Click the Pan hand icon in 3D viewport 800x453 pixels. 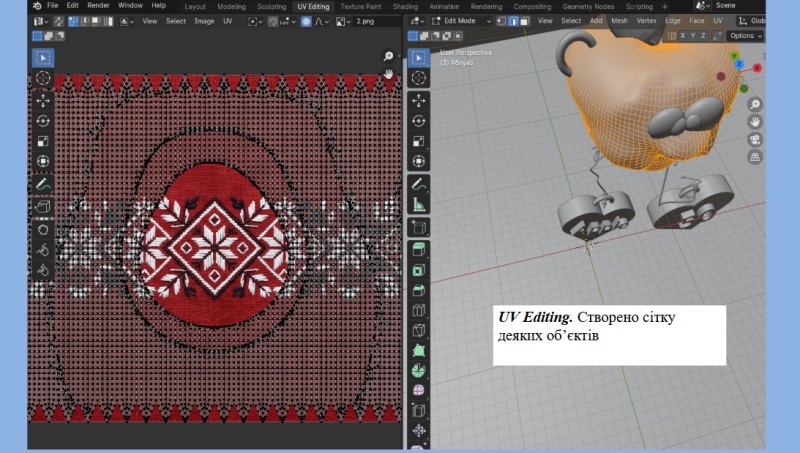[754, 123]
